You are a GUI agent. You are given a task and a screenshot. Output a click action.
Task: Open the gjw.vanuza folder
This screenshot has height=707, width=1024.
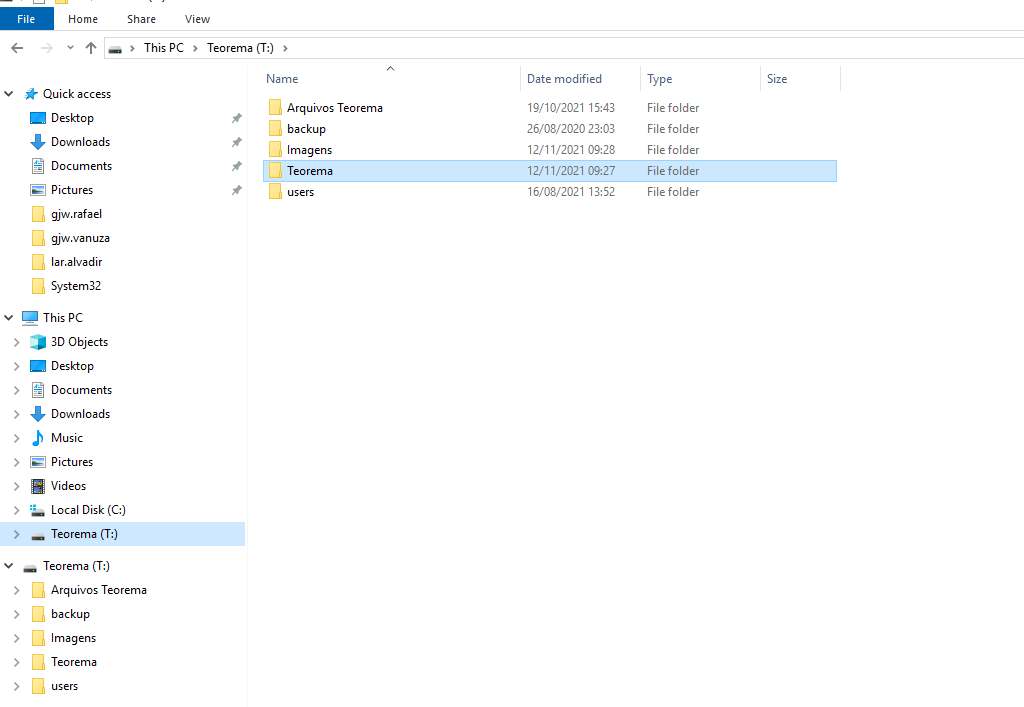[80, 238]
